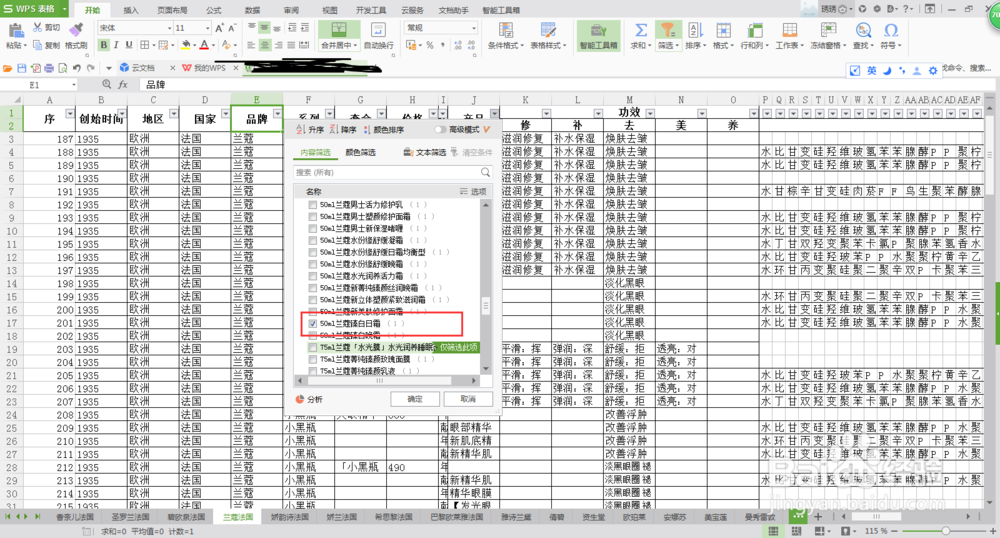Switch to the 公式 ribbon tab

214,10
